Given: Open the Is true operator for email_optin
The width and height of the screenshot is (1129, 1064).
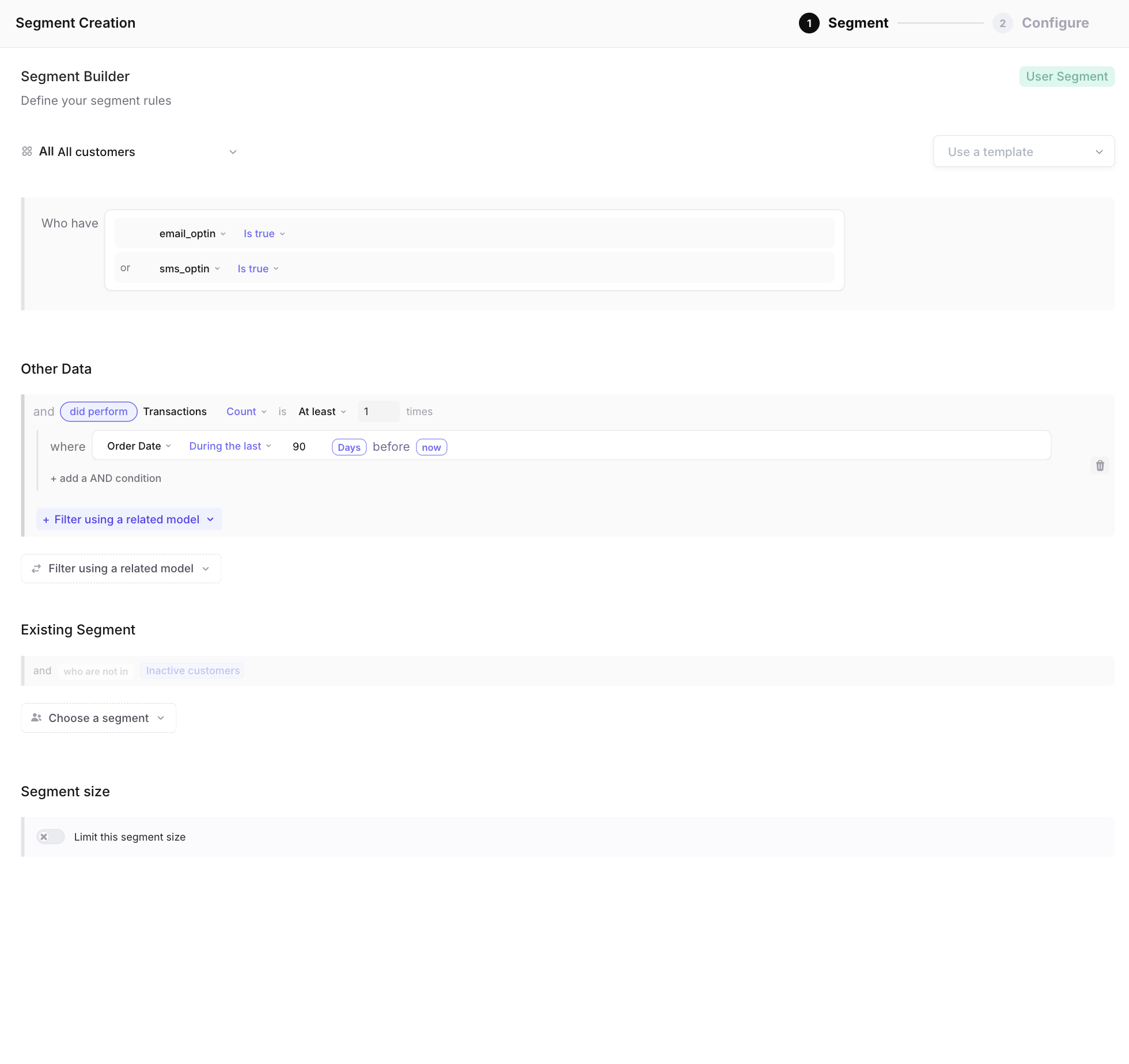Looking at the screenshot, I should [x=264, y=234].
